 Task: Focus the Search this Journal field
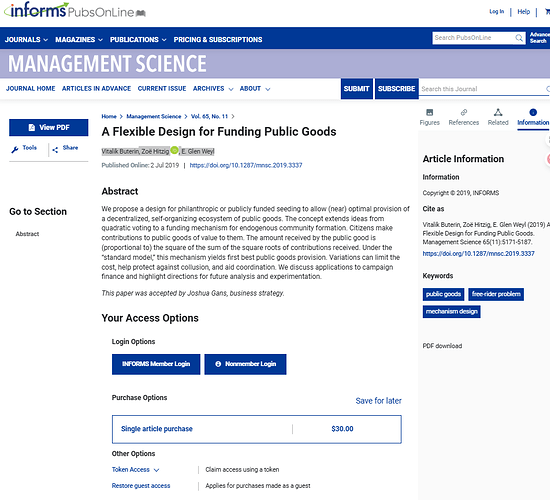click(x=483, y=89)
